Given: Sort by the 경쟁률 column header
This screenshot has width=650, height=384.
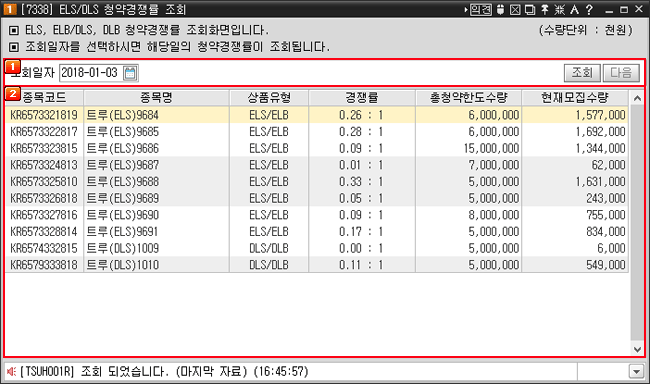Looking at the screenshot, I should 362,98.
